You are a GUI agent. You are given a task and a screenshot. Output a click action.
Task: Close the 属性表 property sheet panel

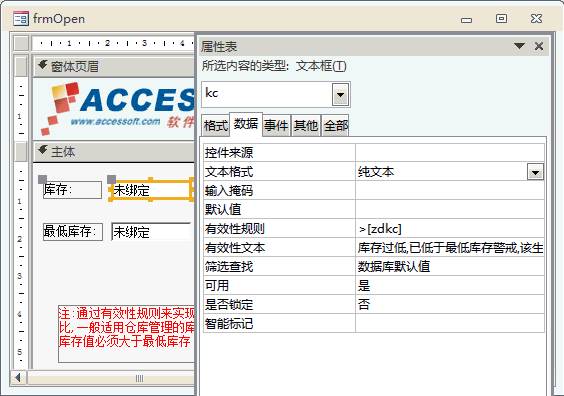(x=539, y=46)
